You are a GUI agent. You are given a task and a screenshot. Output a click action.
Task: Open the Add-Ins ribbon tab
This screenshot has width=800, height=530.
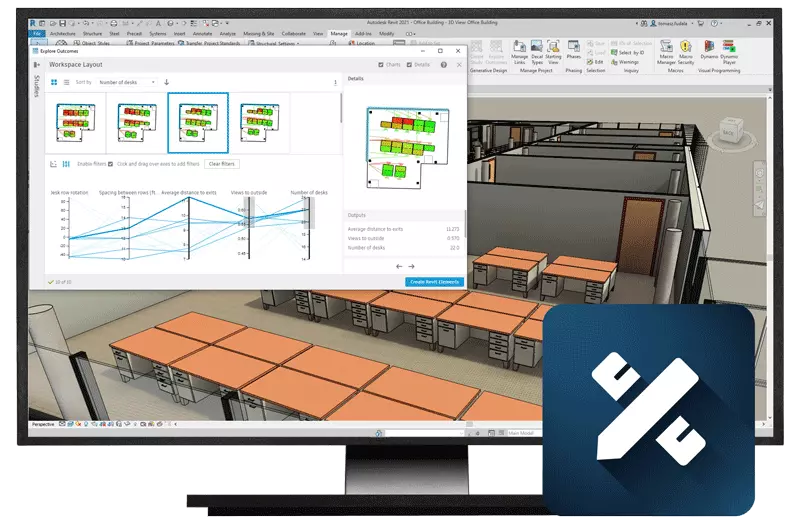tap(363, 34)
